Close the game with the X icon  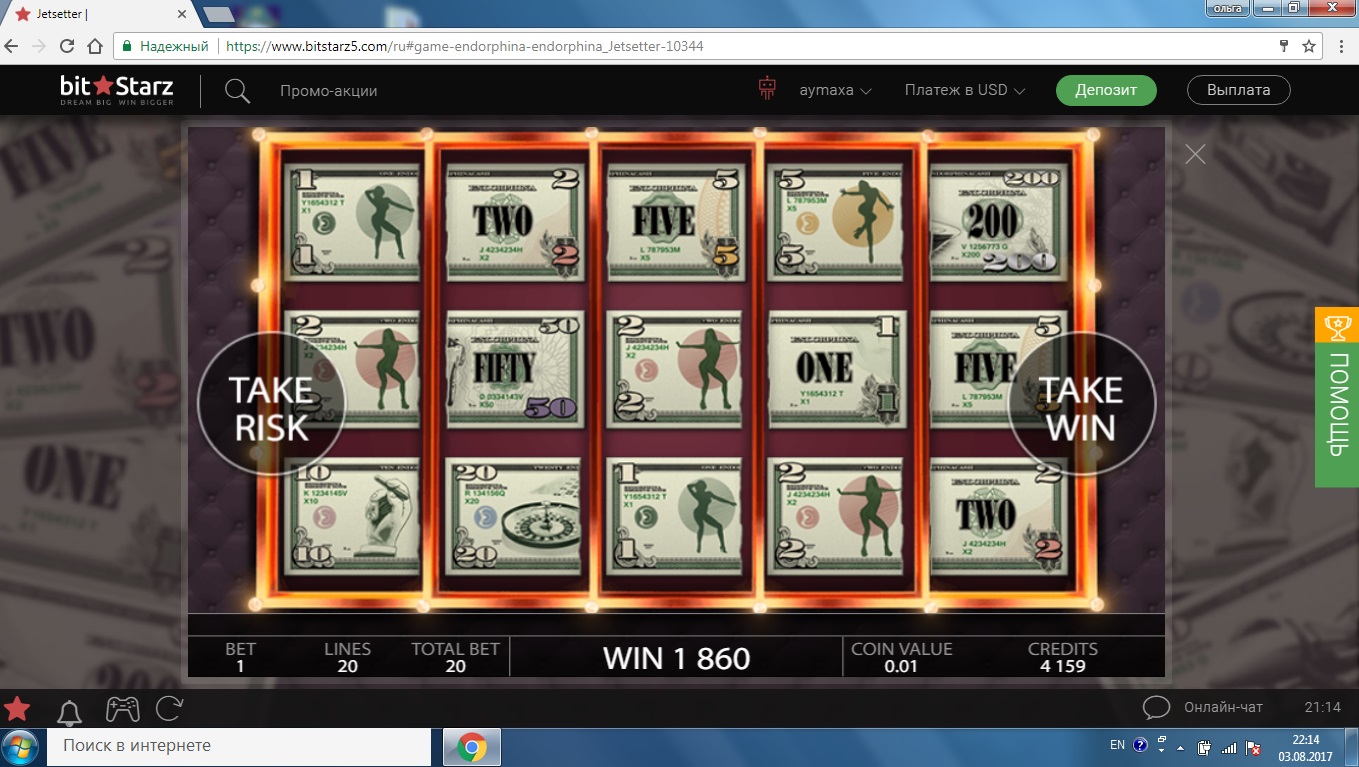coord(1195,153)
